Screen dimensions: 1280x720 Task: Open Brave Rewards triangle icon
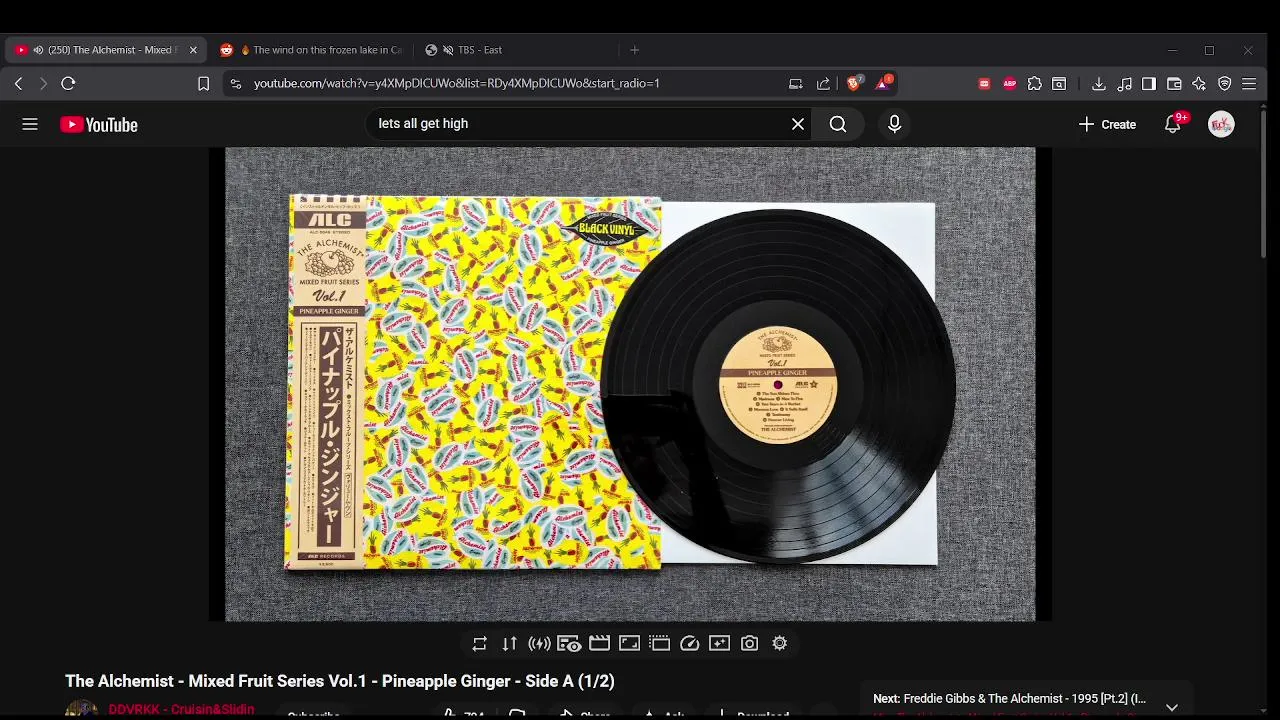click(x=883, y=84)
